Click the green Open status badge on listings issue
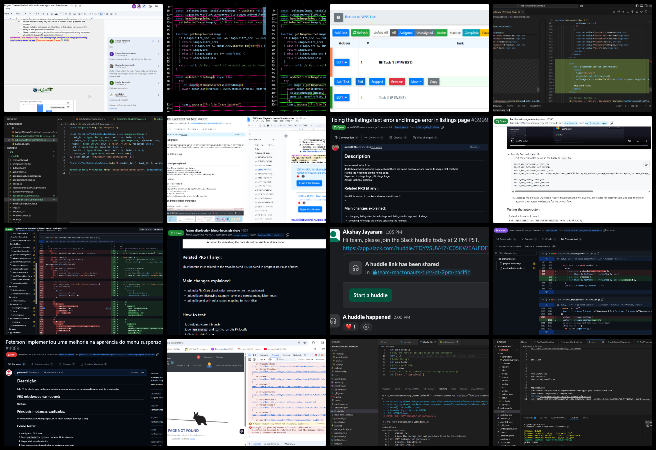 [339, 128]
